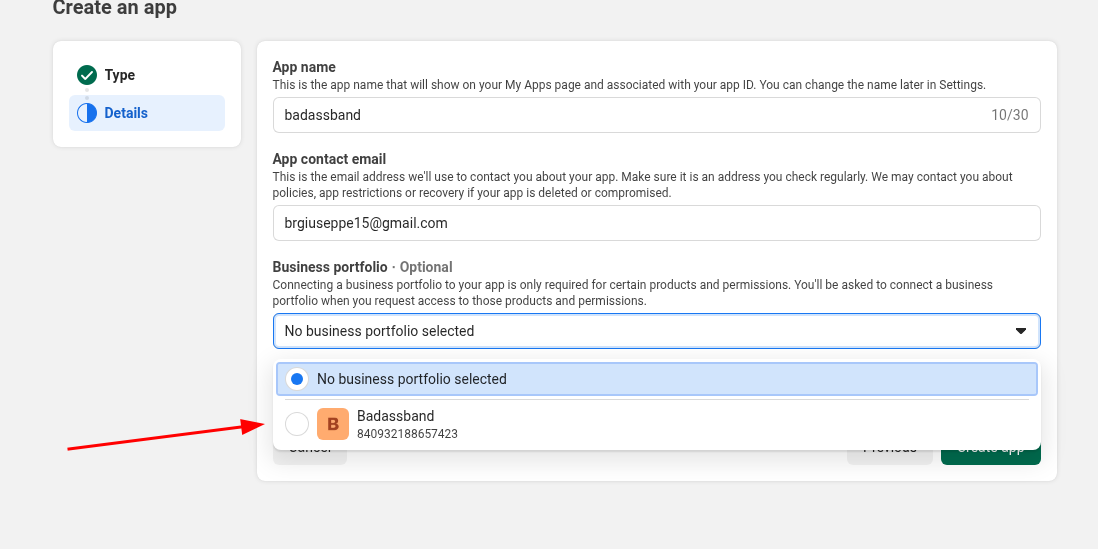1098x549 pixels.
Task: Click the 'No business portfolio selected' option text
Action: tap(411, 379)
